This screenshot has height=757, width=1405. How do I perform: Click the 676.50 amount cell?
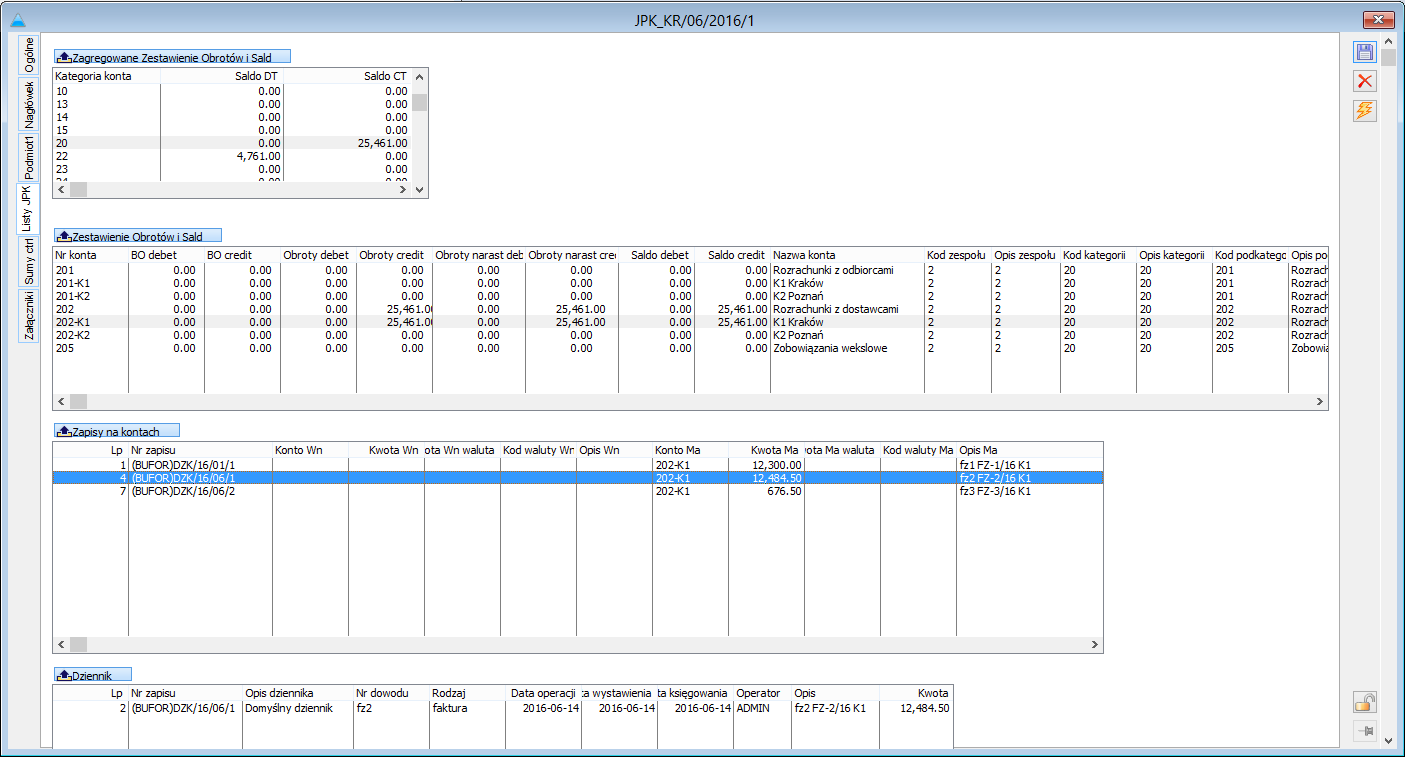click(766, 491)
